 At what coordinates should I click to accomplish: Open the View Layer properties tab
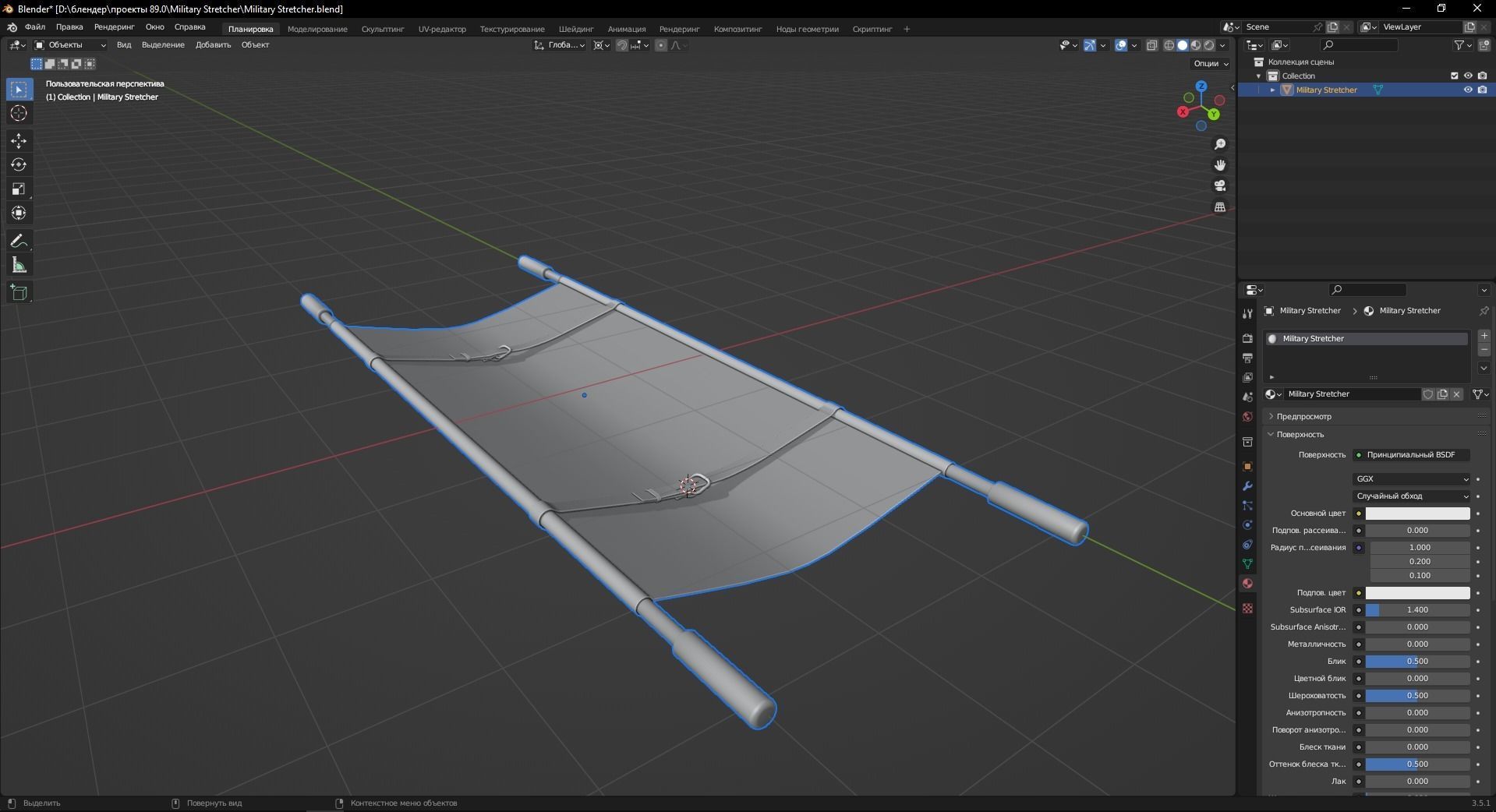click(x=1247, y=377)
